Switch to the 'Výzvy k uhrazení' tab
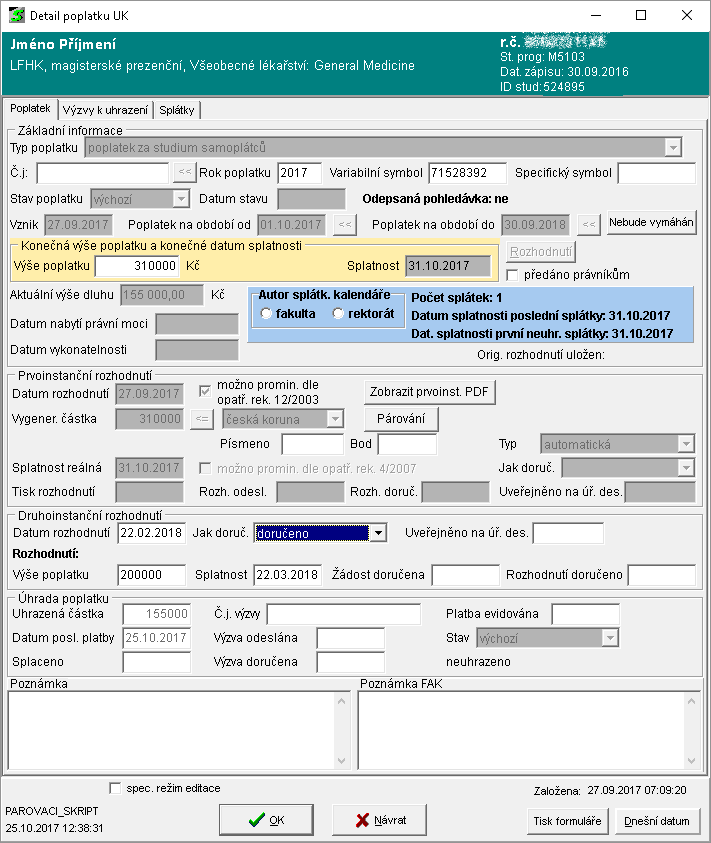 (105, 110)
